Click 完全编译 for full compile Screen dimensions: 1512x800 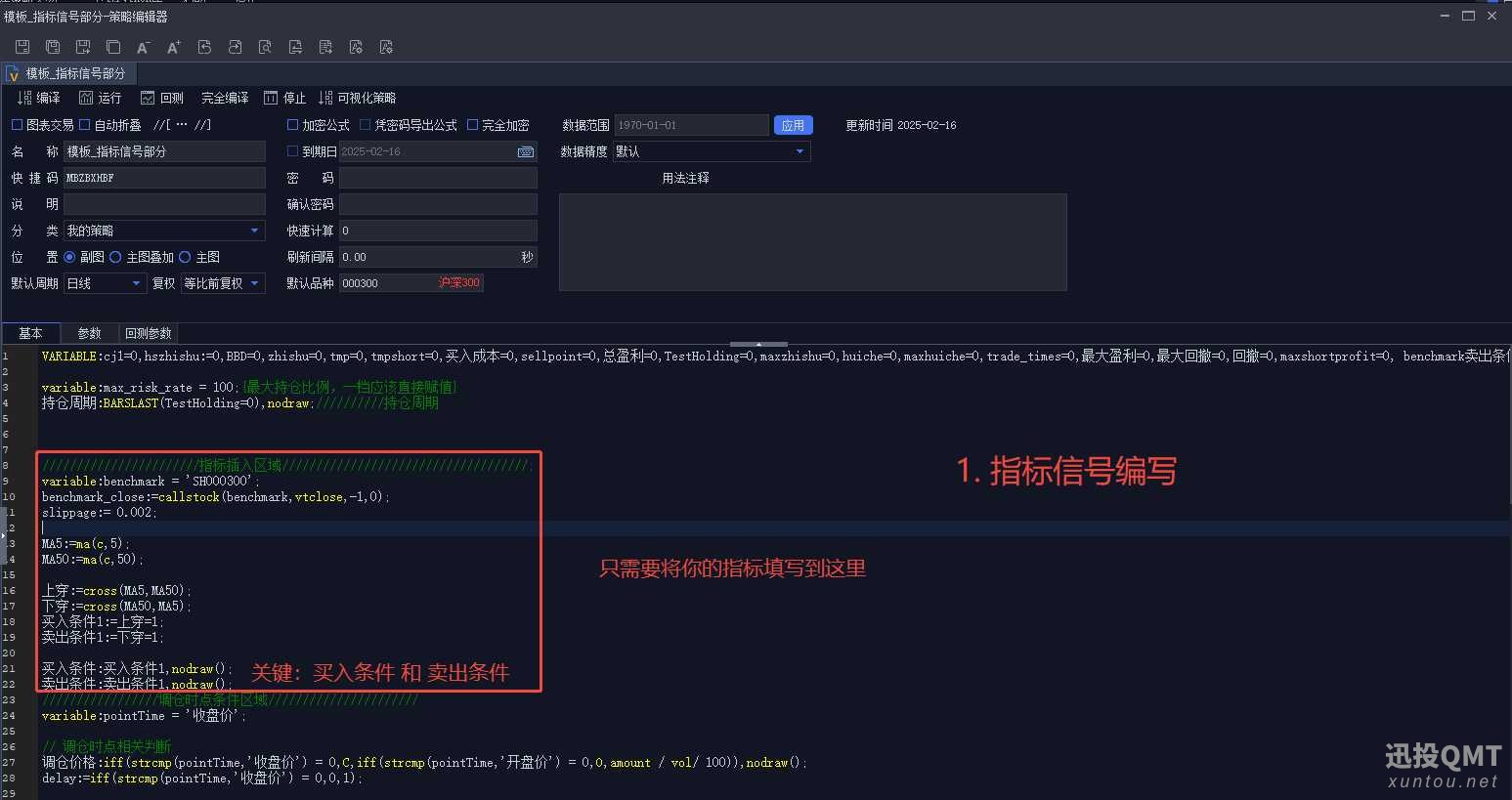[x=225, y=98]
